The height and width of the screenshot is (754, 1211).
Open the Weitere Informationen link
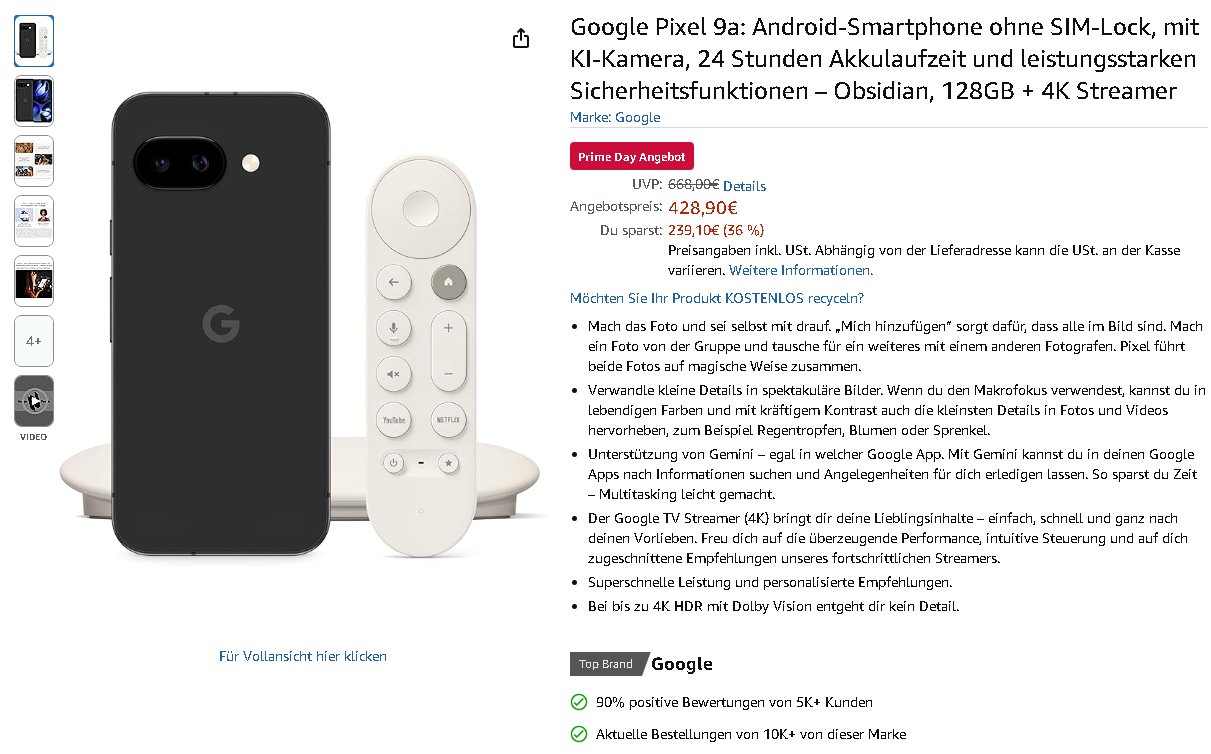click(801, 270)
